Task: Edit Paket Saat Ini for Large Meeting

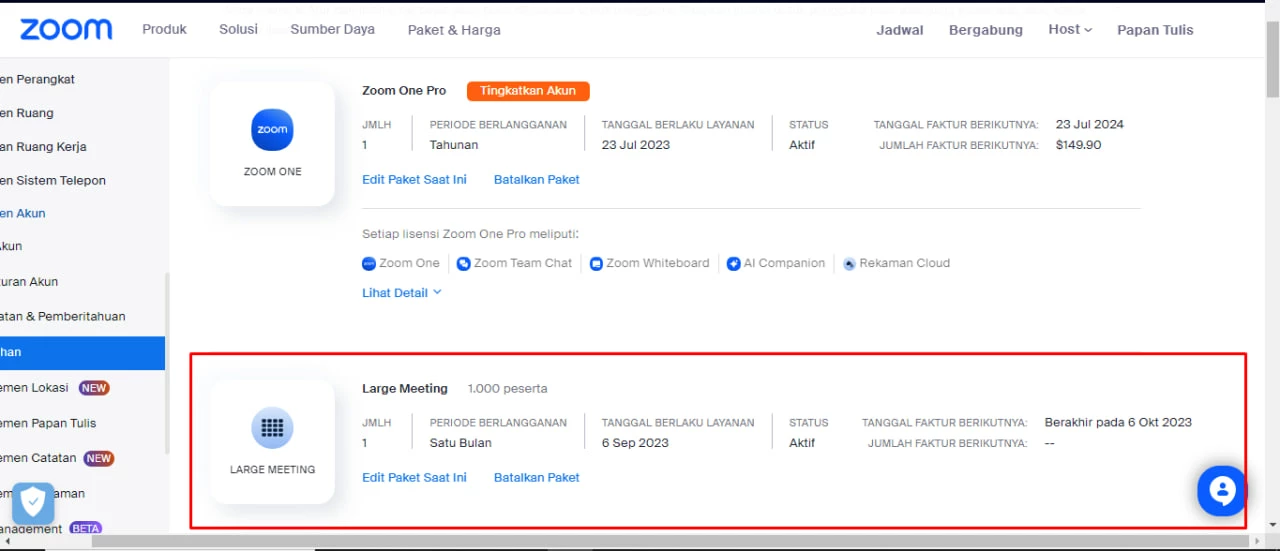Action: (x=414, y=478)
